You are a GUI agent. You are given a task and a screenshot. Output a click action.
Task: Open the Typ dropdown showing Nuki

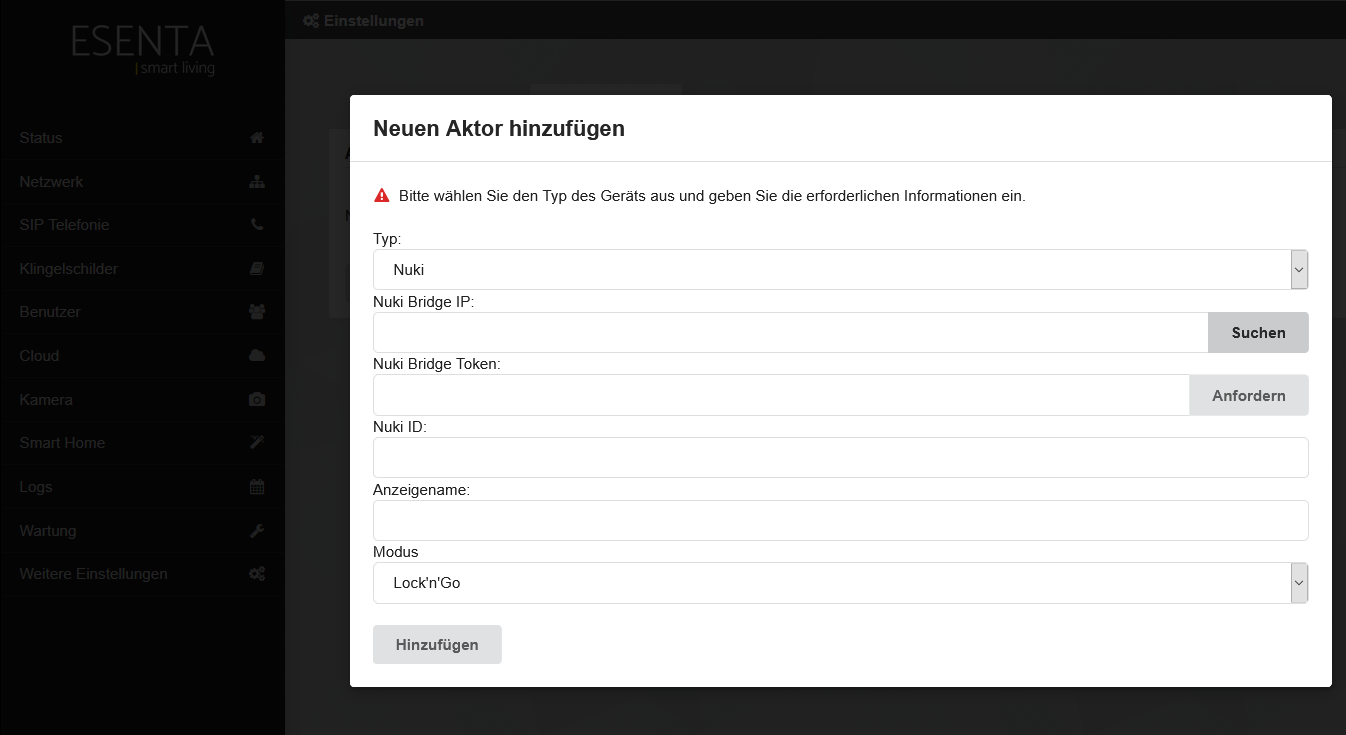(841, 270)
